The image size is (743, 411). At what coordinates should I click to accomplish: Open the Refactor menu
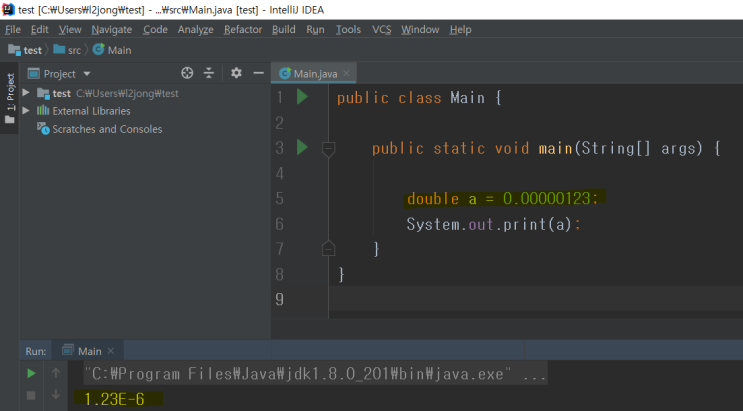[x=243, y=29]
